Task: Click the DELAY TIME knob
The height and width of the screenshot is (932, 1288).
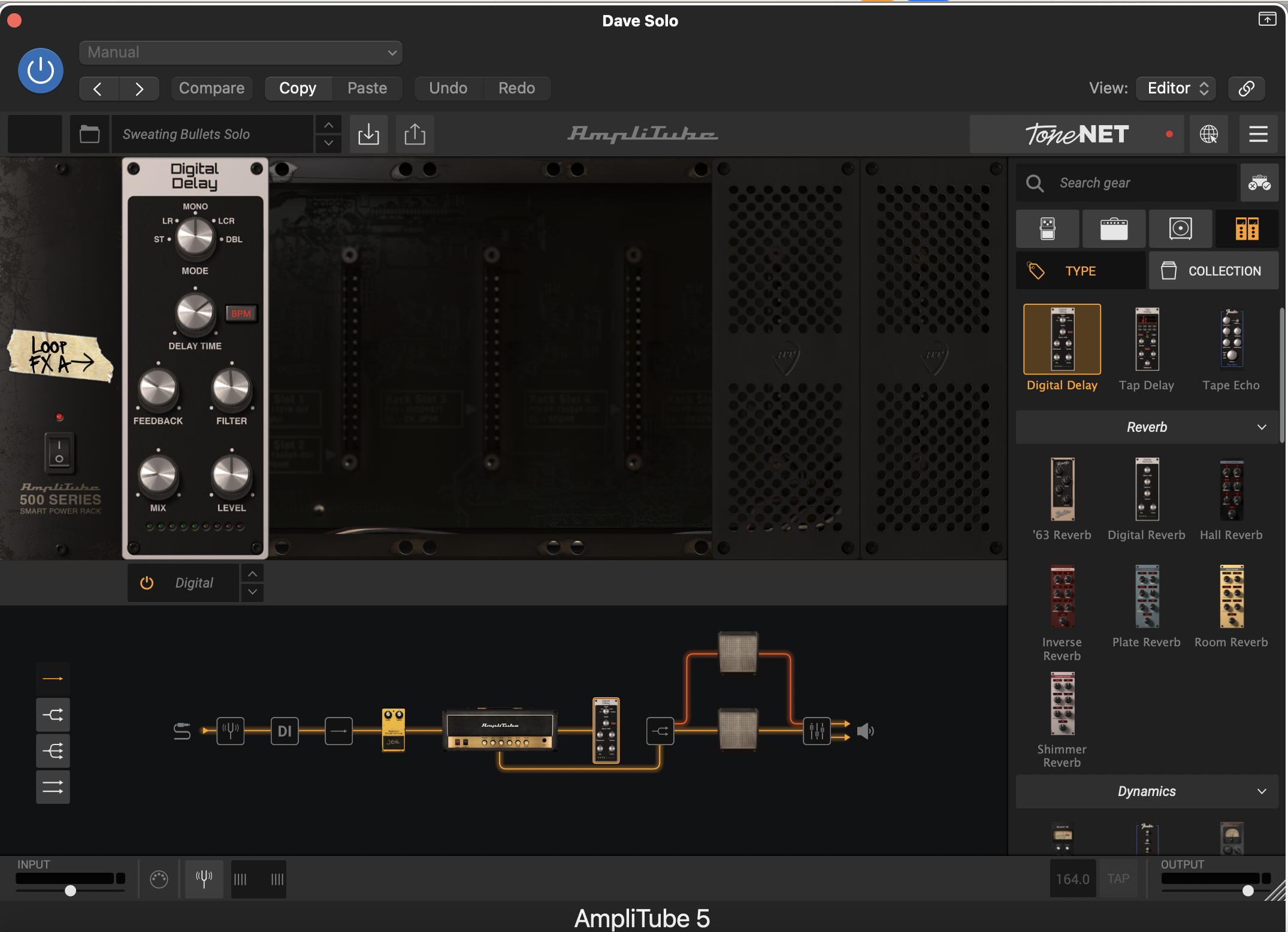Action: 195,313
